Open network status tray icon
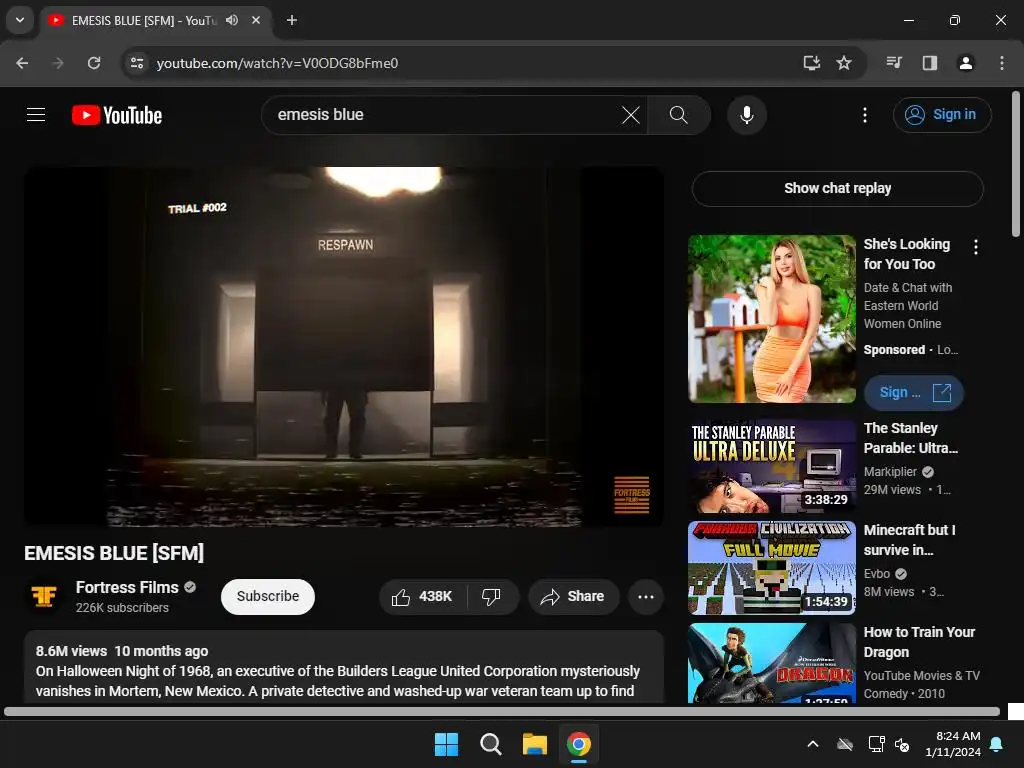The image size is (1024, 768). coord(876,744)
